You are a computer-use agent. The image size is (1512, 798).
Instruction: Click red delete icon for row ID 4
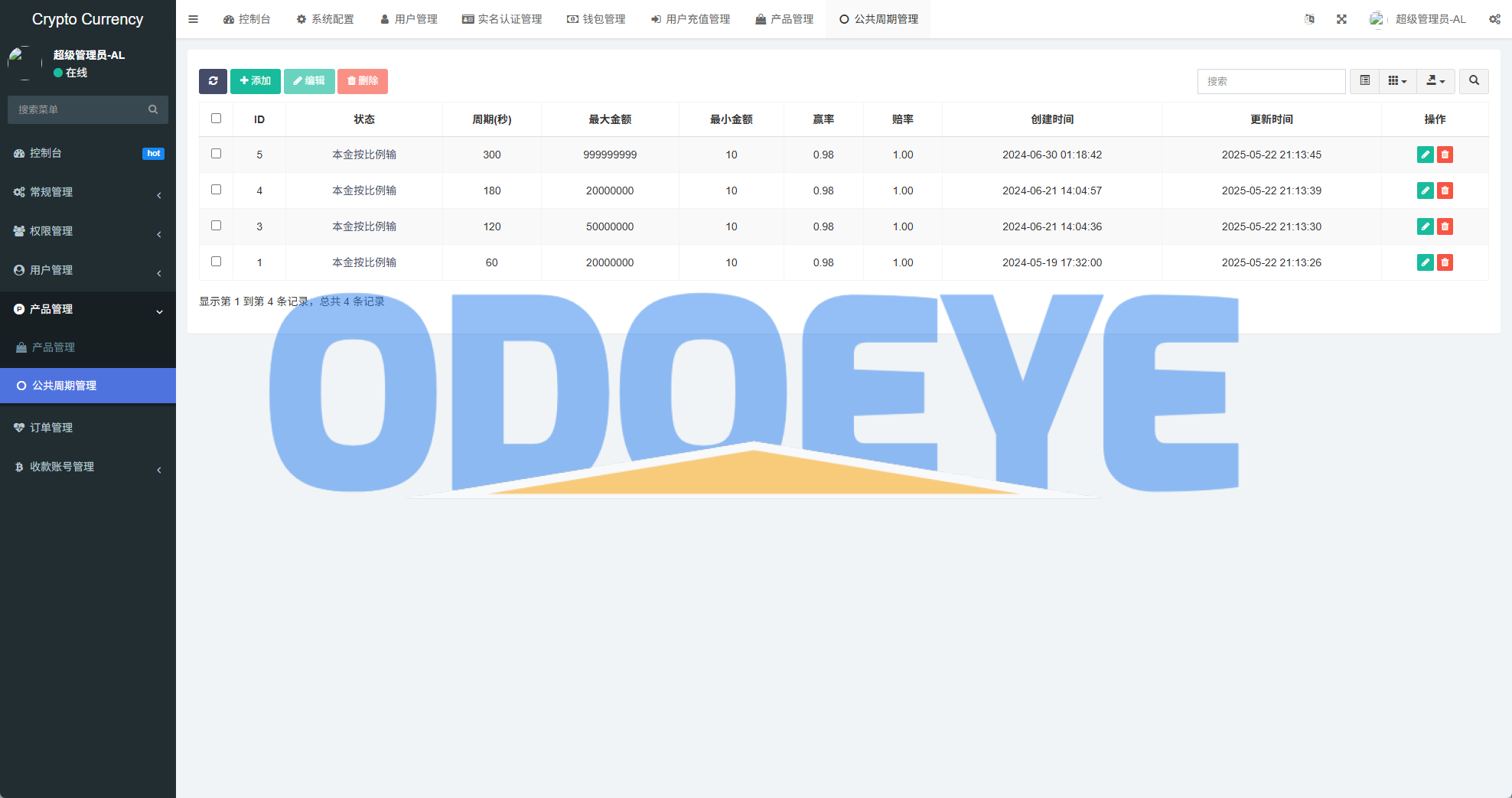[1445, 191]
